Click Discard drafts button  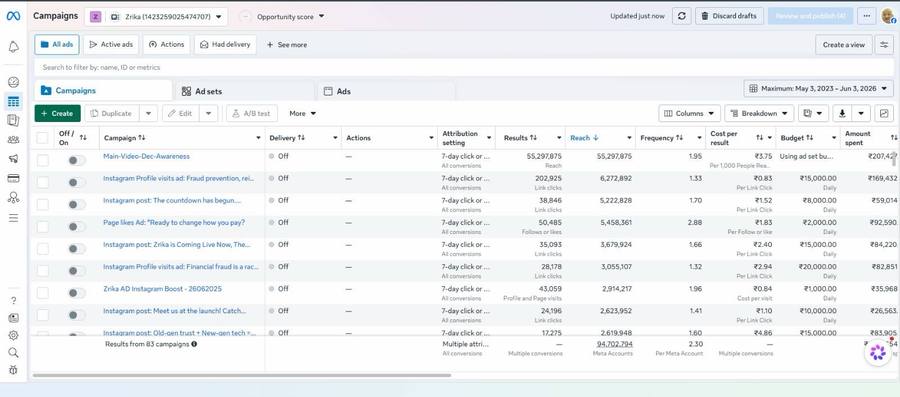click(729, 16)
